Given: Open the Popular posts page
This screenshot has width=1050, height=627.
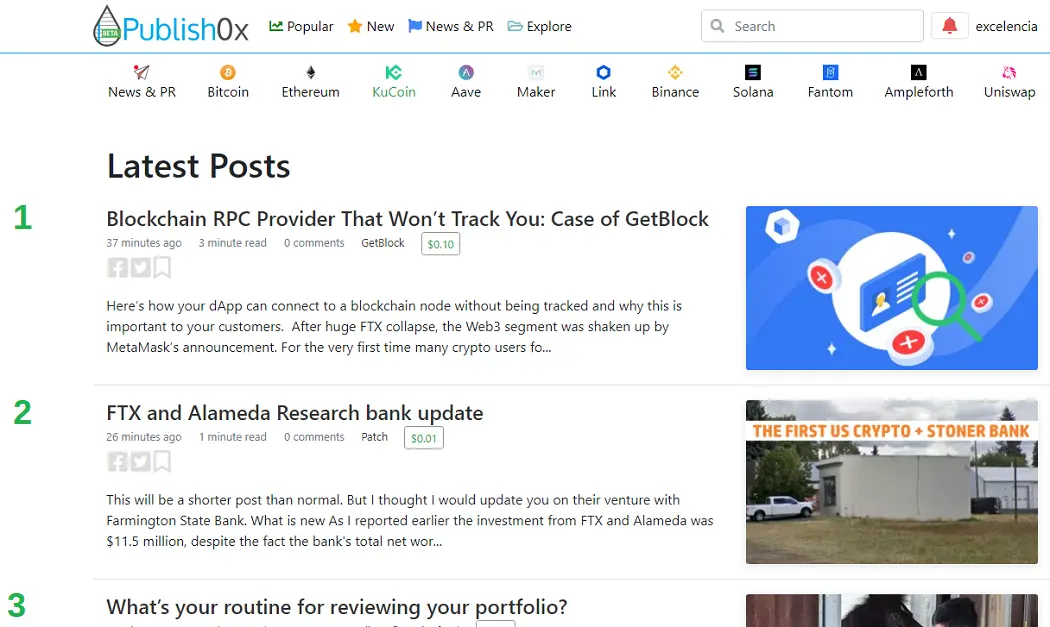Looking at the screenshot, I should click(301, 26).
